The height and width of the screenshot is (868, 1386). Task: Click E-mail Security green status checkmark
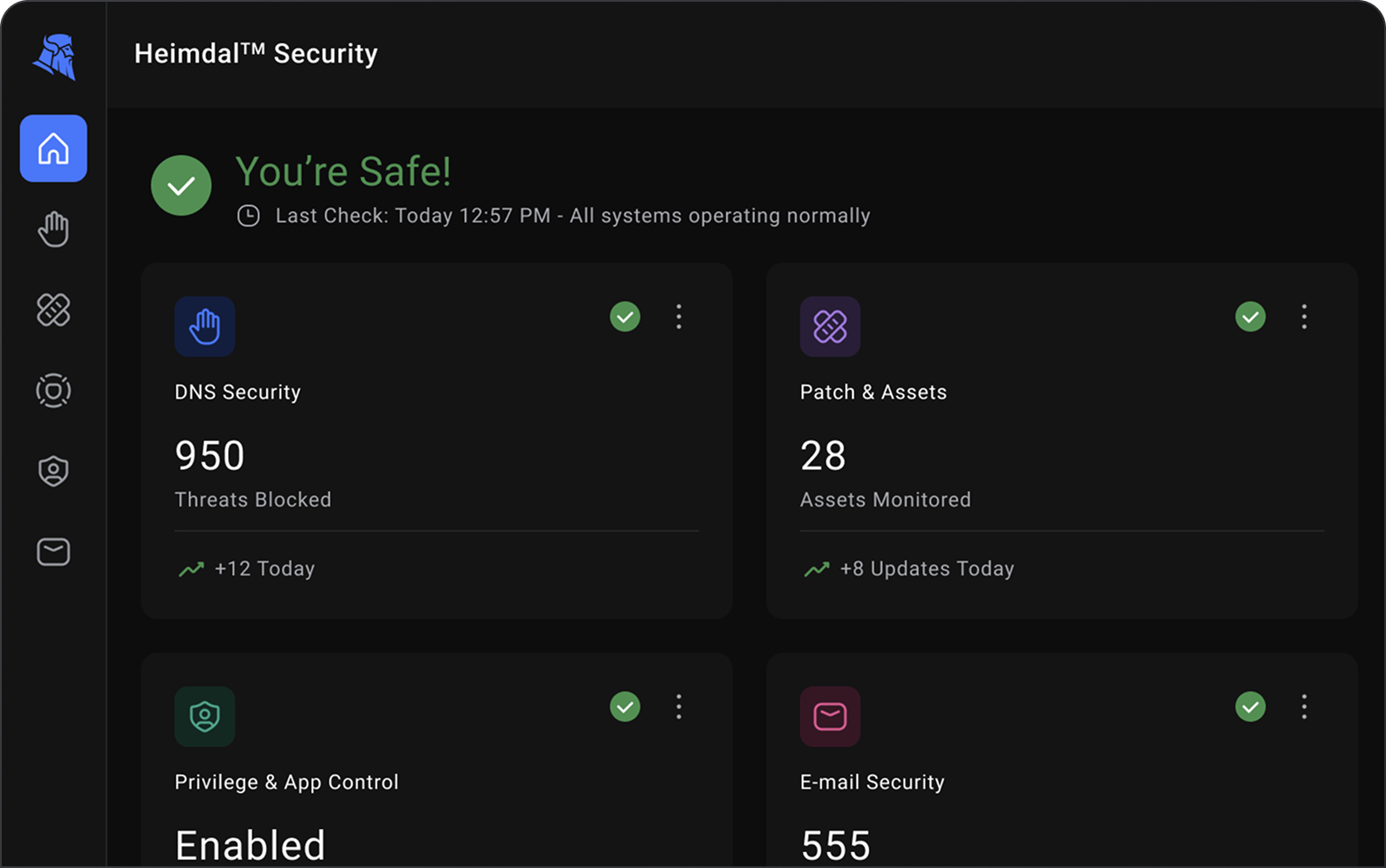(1250, 706)
